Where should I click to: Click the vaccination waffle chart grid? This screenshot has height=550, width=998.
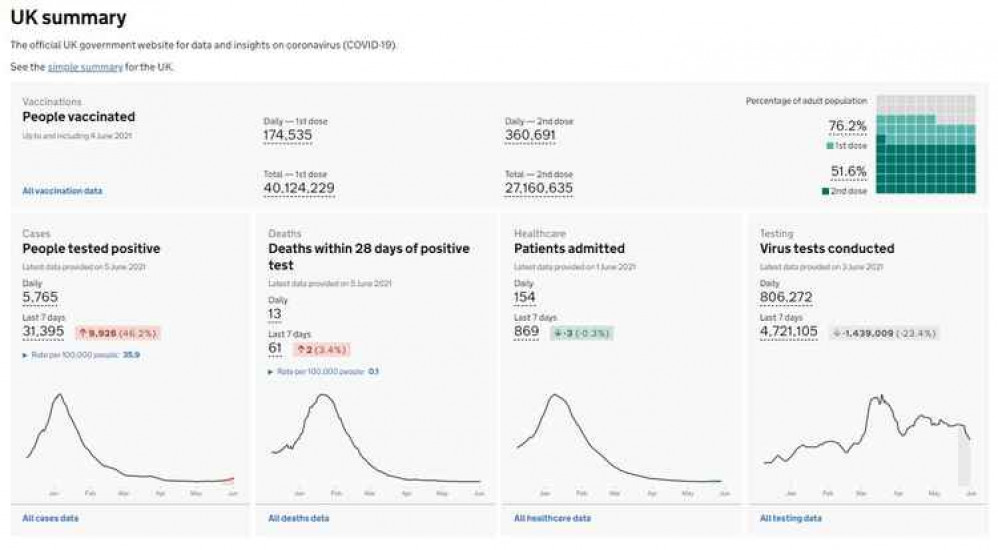tap(925, 145)
